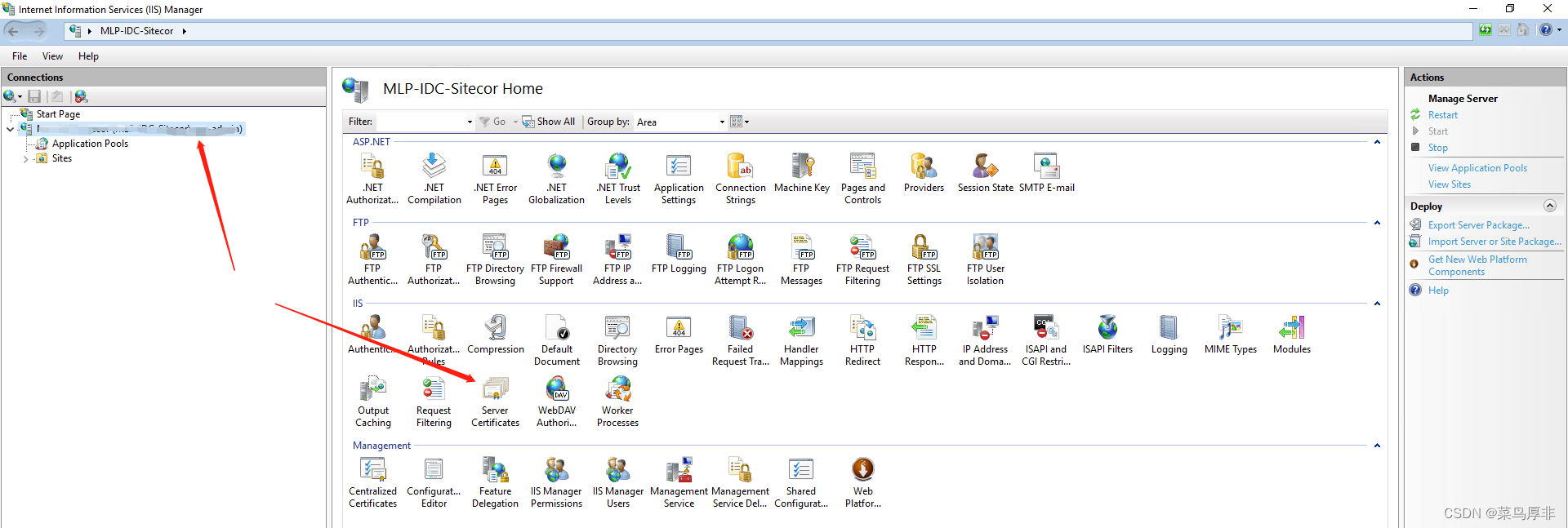Open .NET Compilation feature
The height and width of the screenshot is (528, 1568).
coord(434,179)
